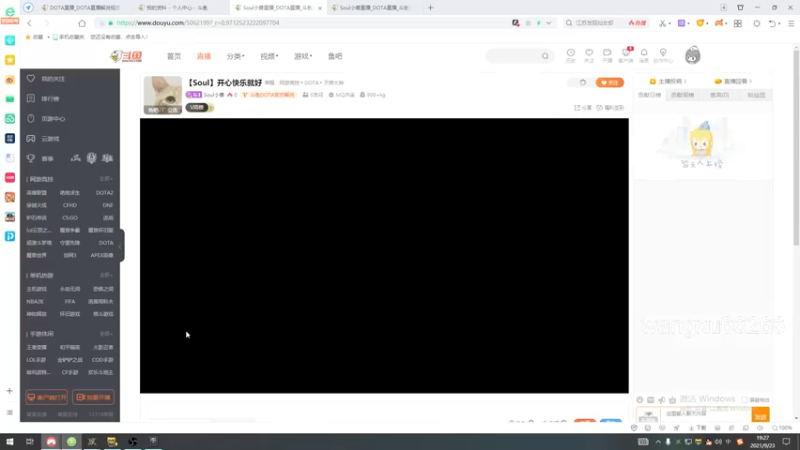Click the chat message input field
This screenshot has width=800, height=450.
pyautogui.click(x=707, y=414)
